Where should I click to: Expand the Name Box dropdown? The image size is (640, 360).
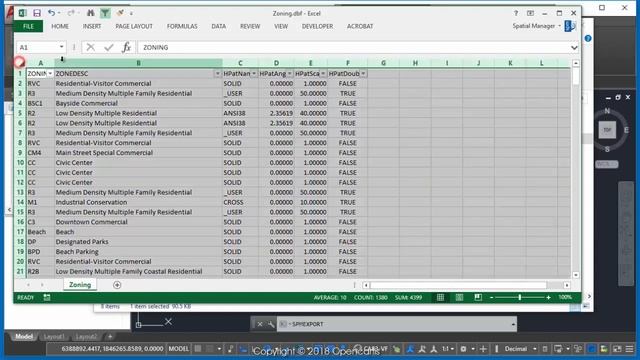pos(61,47)
